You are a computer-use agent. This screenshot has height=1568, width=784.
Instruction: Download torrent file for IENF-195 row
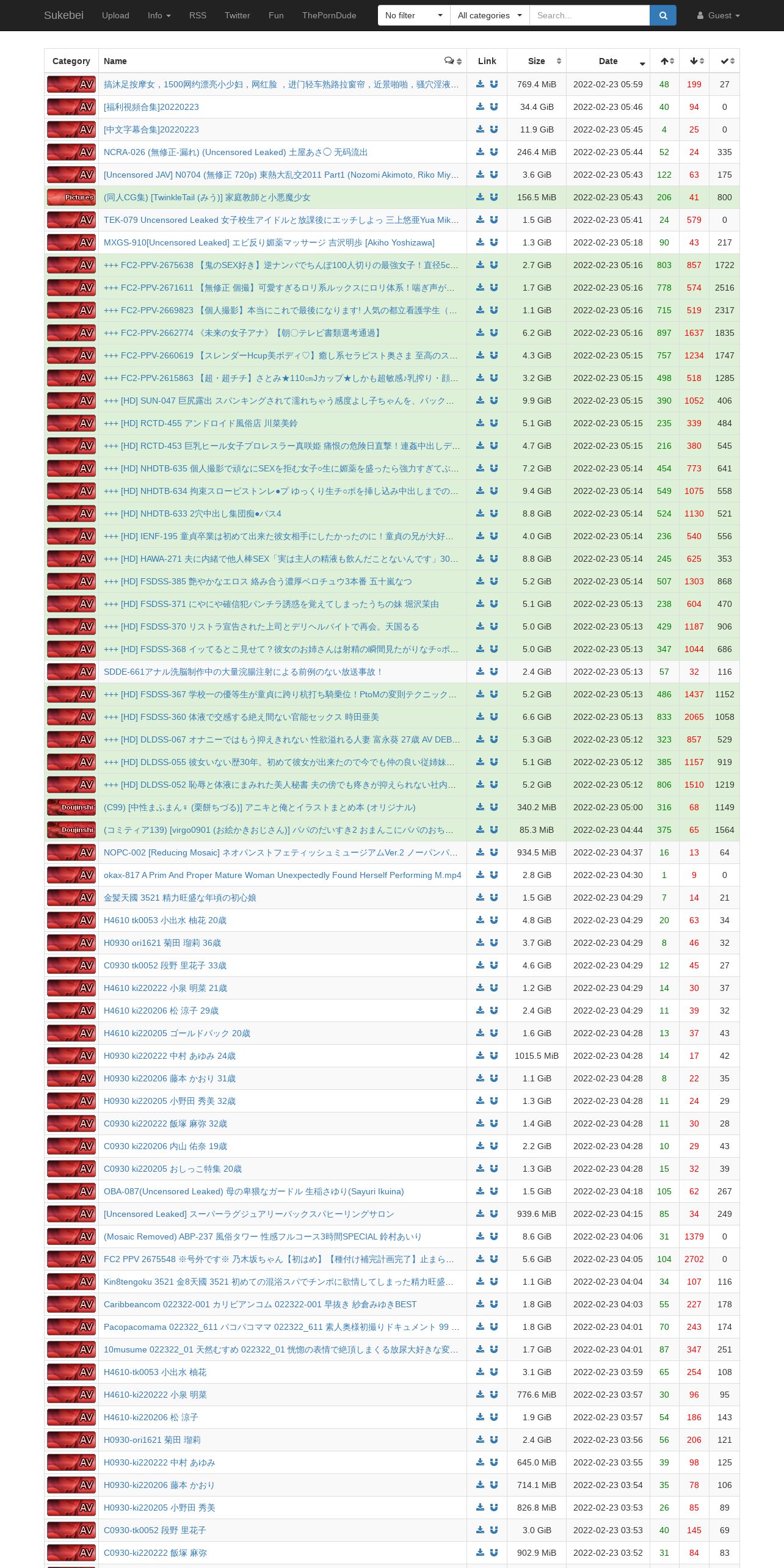pyautogui.click(x=480, y=536)
